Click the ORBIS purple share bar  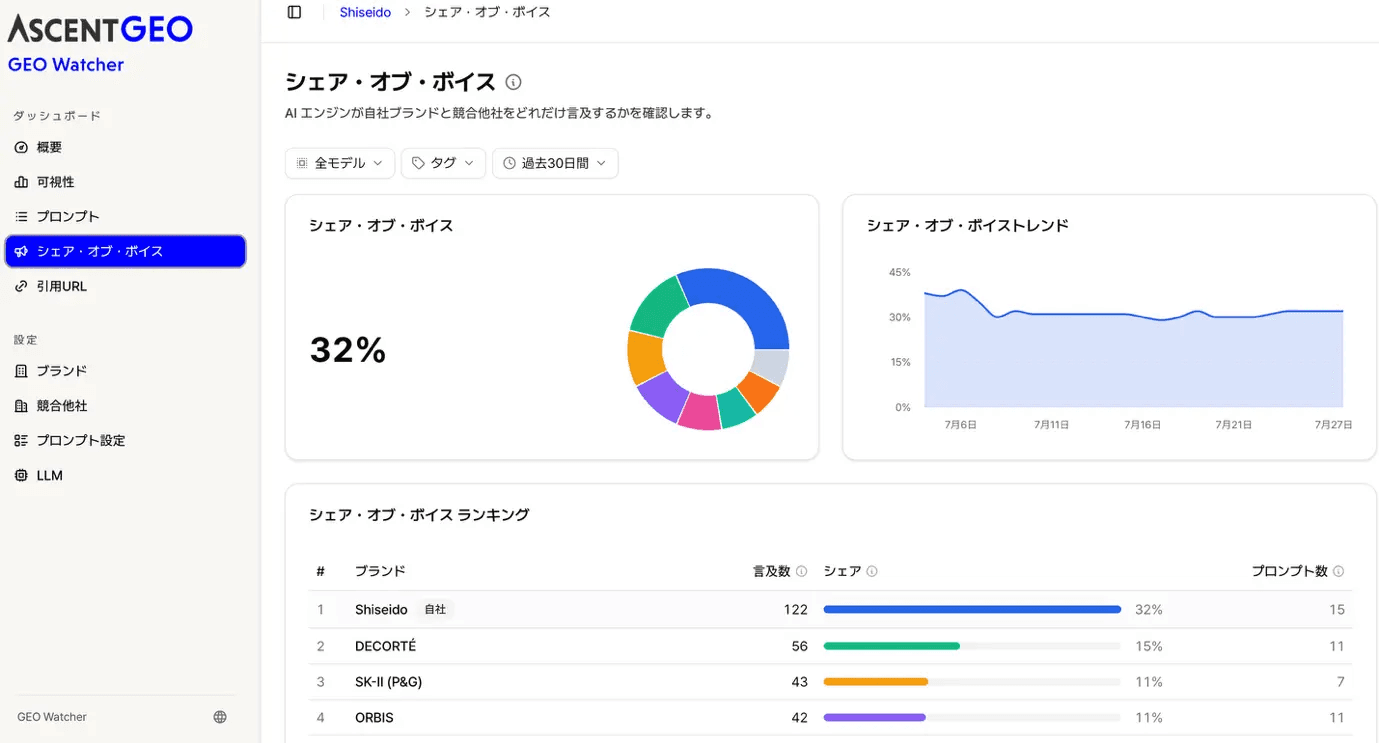tap(875, 717)
